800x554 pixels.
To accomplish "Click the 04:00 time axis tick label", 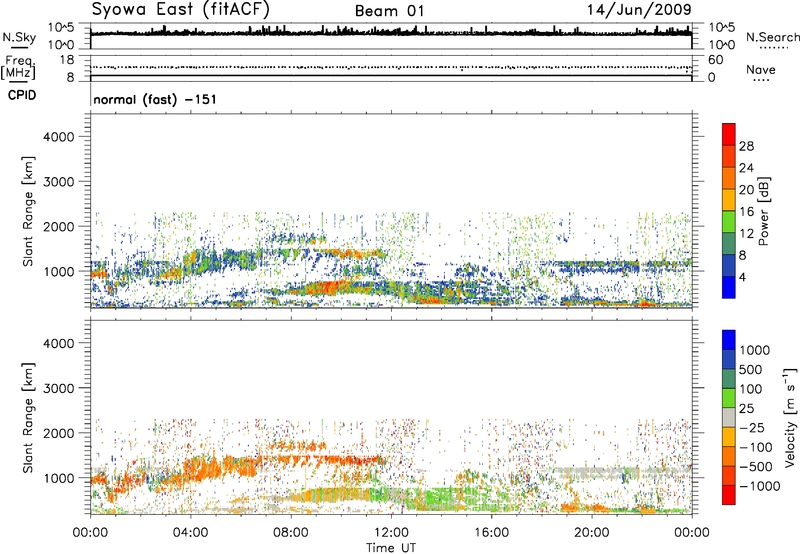I will click(x=190, y=533).
